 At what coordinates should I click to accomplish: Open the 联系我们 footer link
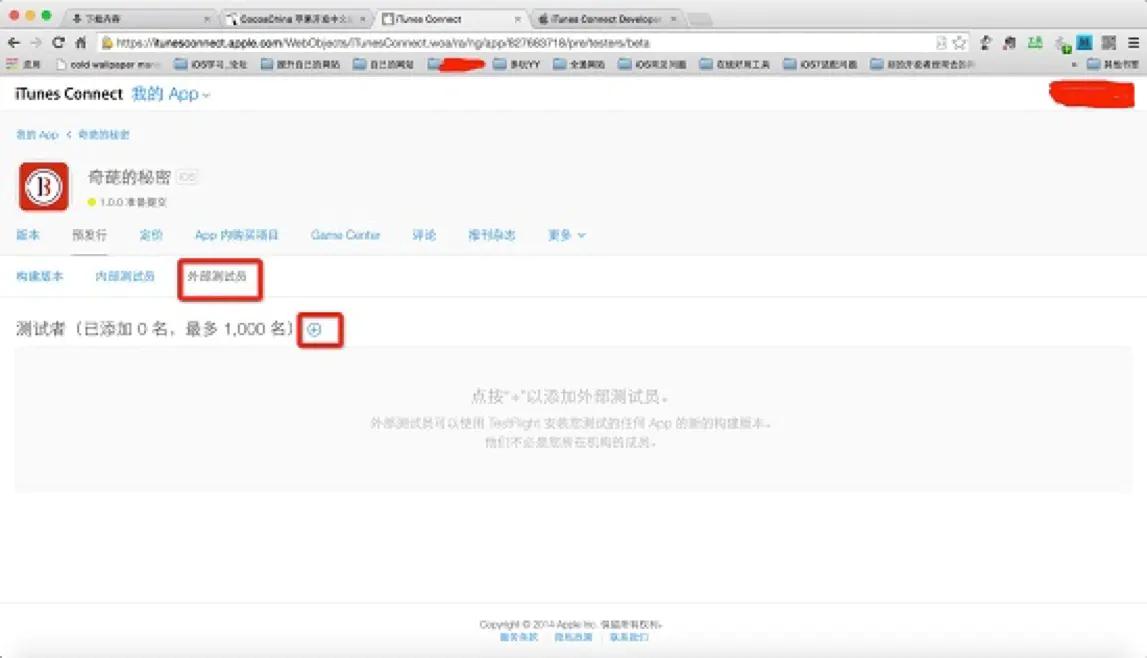(629, 638)
